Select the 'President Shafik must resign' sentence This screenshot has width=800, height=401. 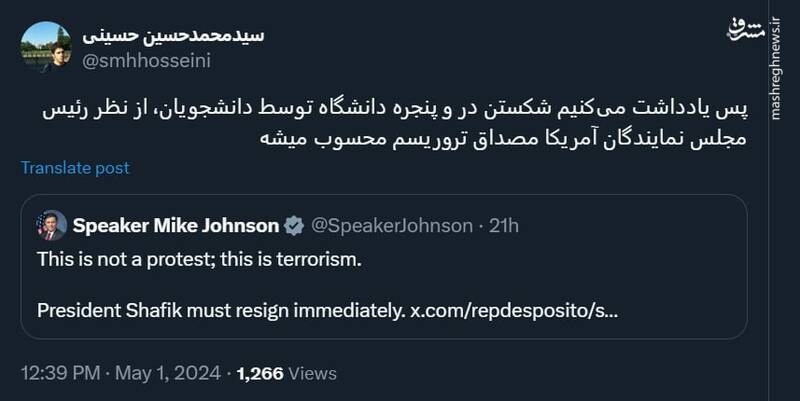coord(220,310)
